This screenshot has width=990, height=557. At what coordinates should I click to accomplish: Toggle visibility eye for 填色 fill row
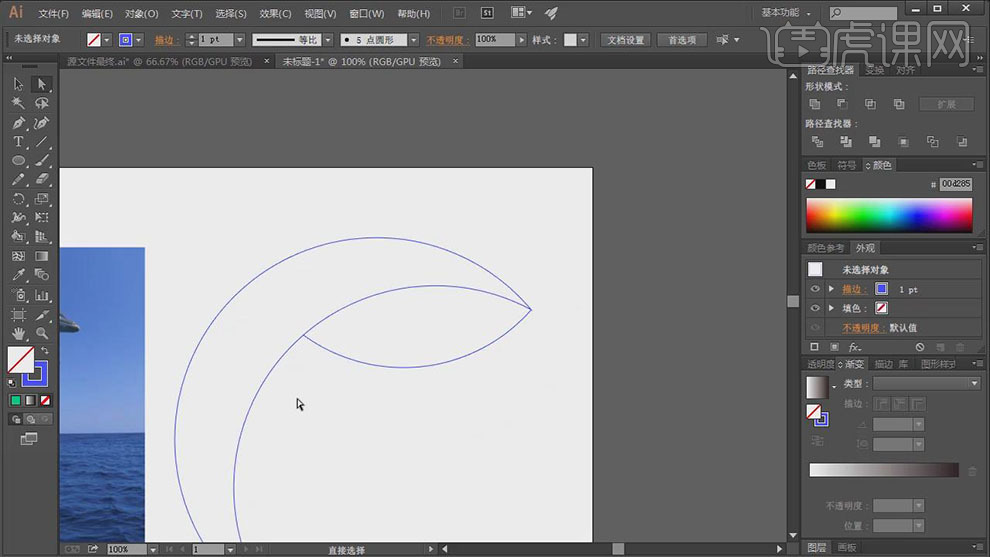[x=815, y=308]
